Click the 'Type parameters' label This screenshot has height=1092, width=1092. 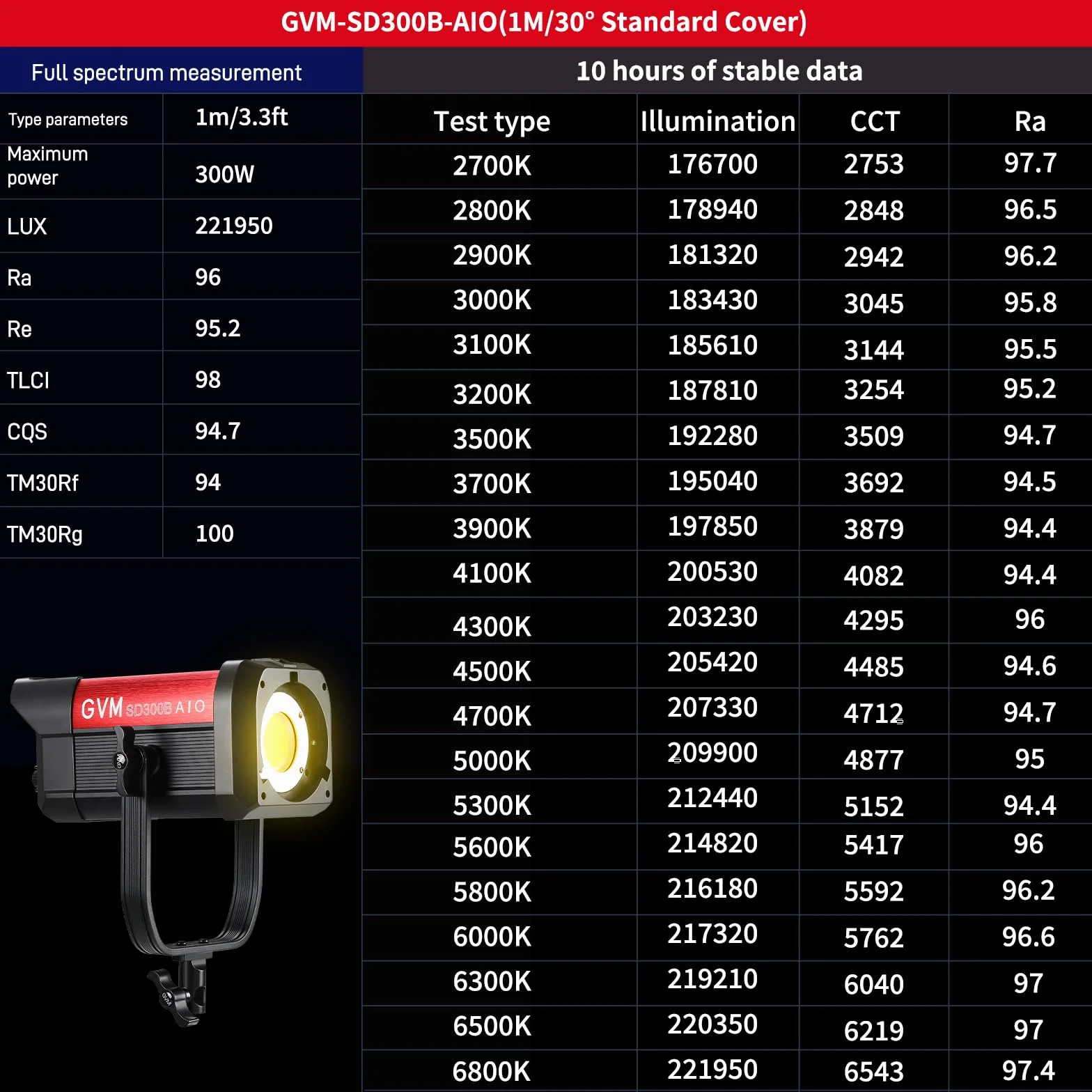(68, 119)
